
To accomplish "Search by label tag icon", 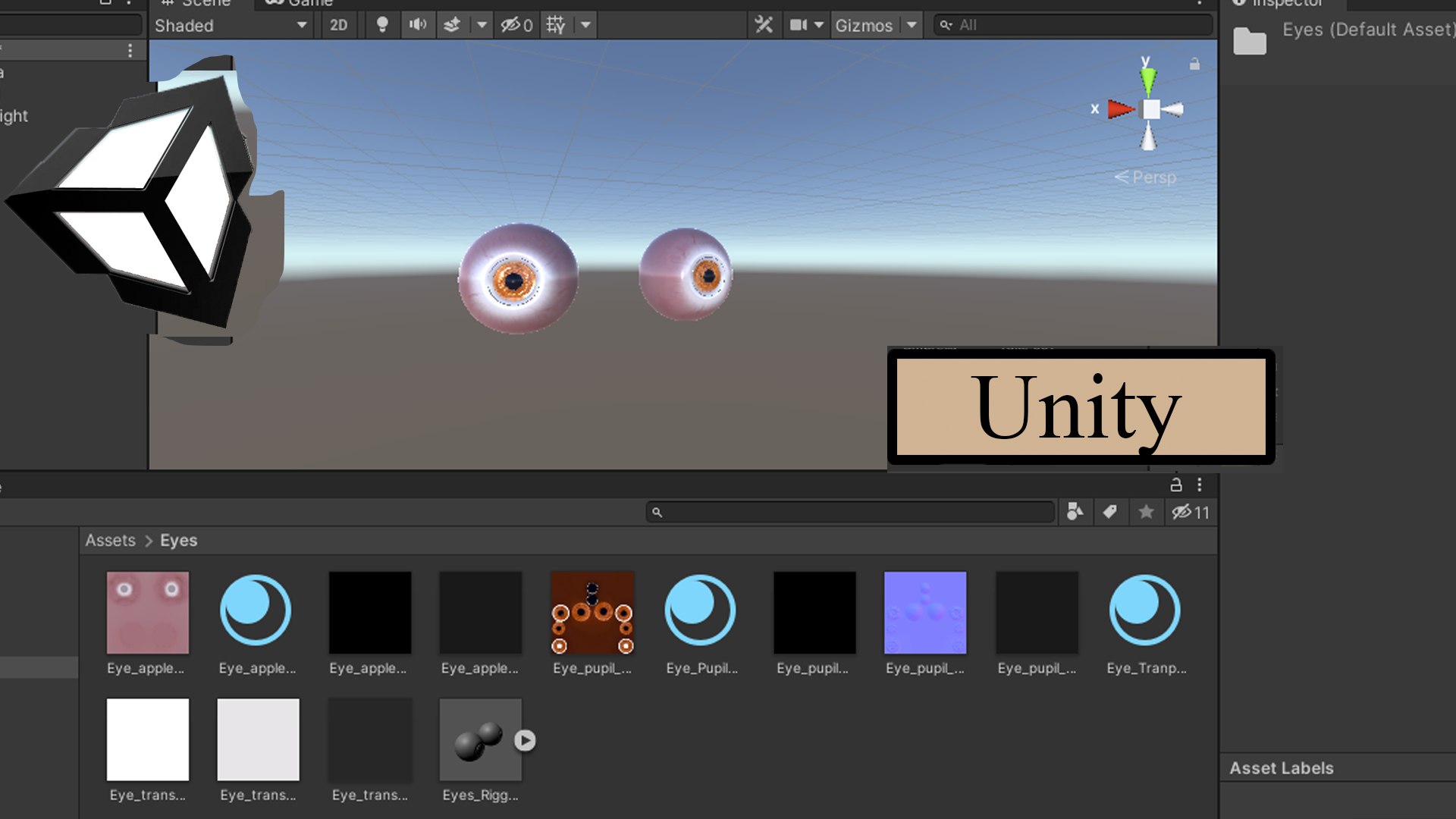I will (x=1110, y=512).
